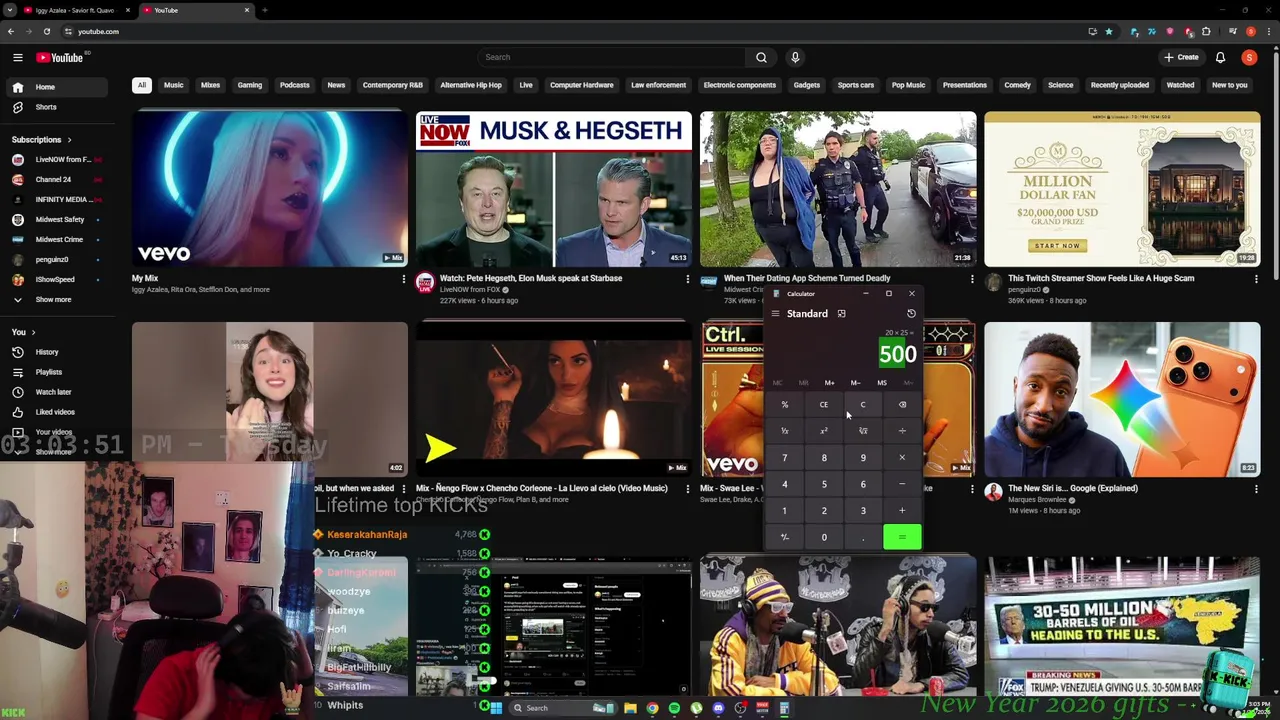Click the YouTube logo

(60, 58)
